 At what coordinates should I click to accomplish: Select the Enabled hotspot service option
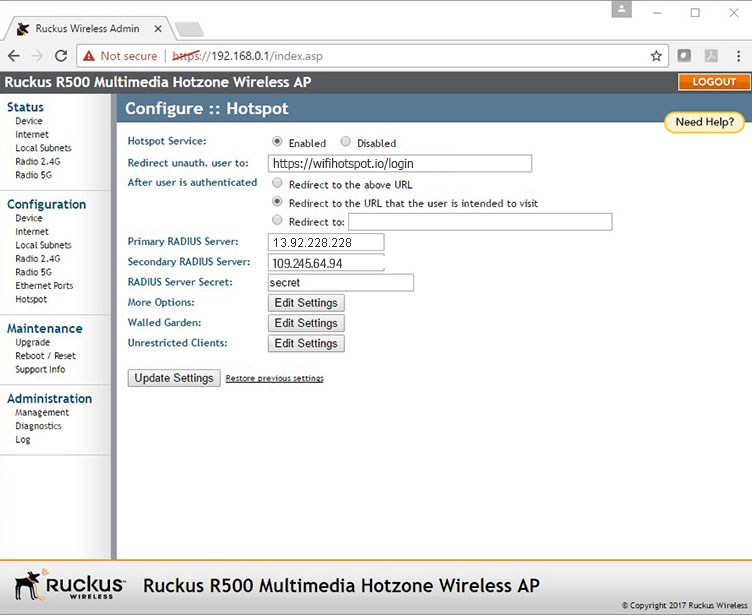tap(277, 142)
